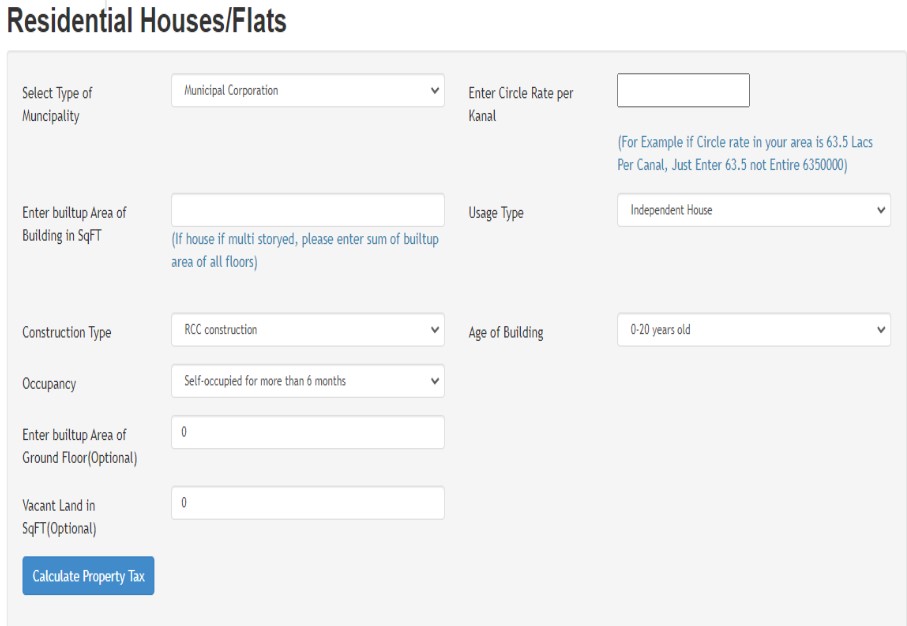
Task: Select the Vacant Land in SqFT field
Action: (307, 503)
